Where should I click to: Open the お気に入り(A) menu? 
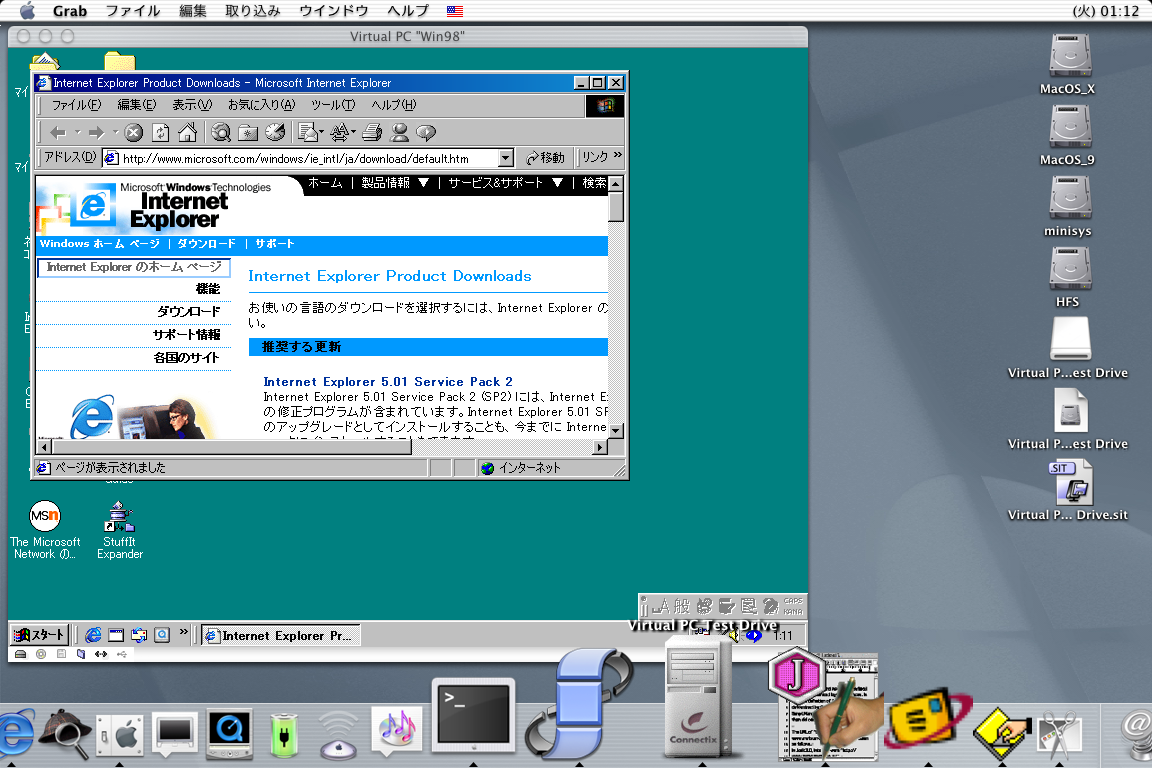[261, 105]
